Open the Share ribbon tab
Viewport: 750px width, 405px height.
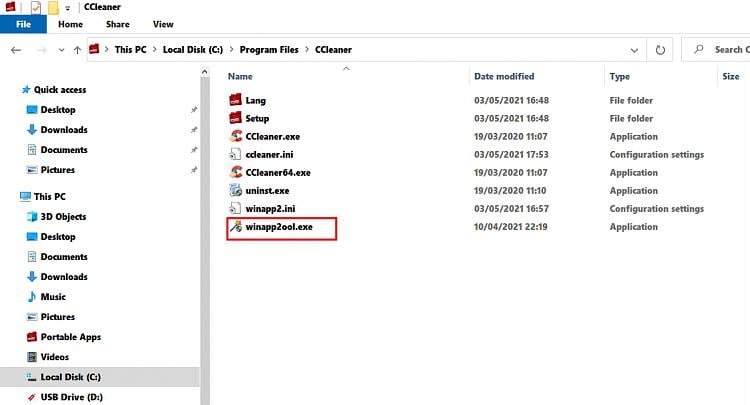click(x=118, y=24)
